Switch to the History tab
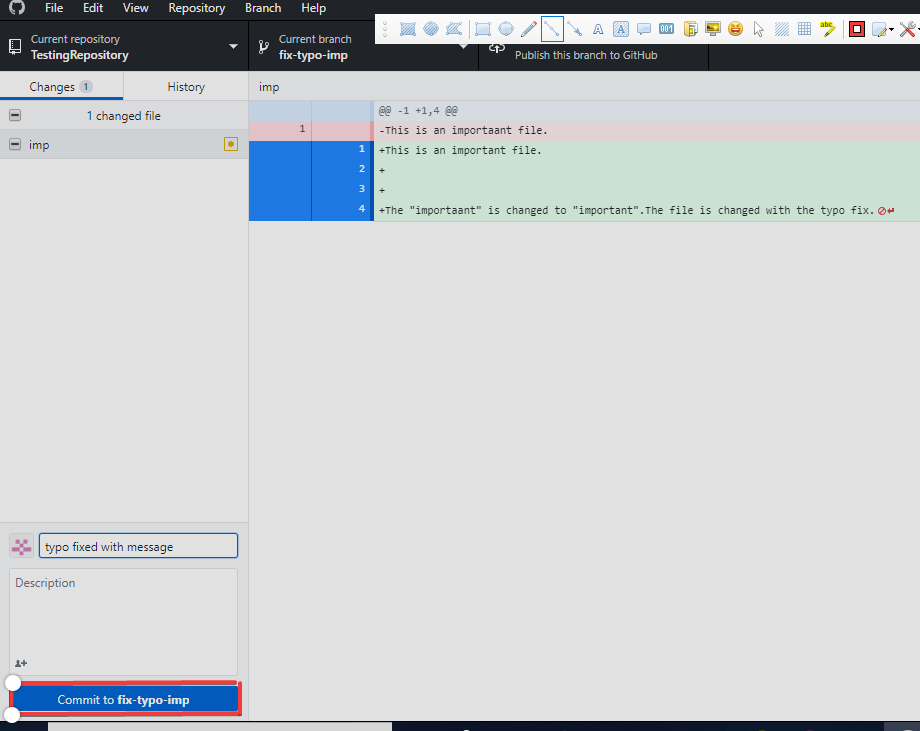 tap(186, 87)
